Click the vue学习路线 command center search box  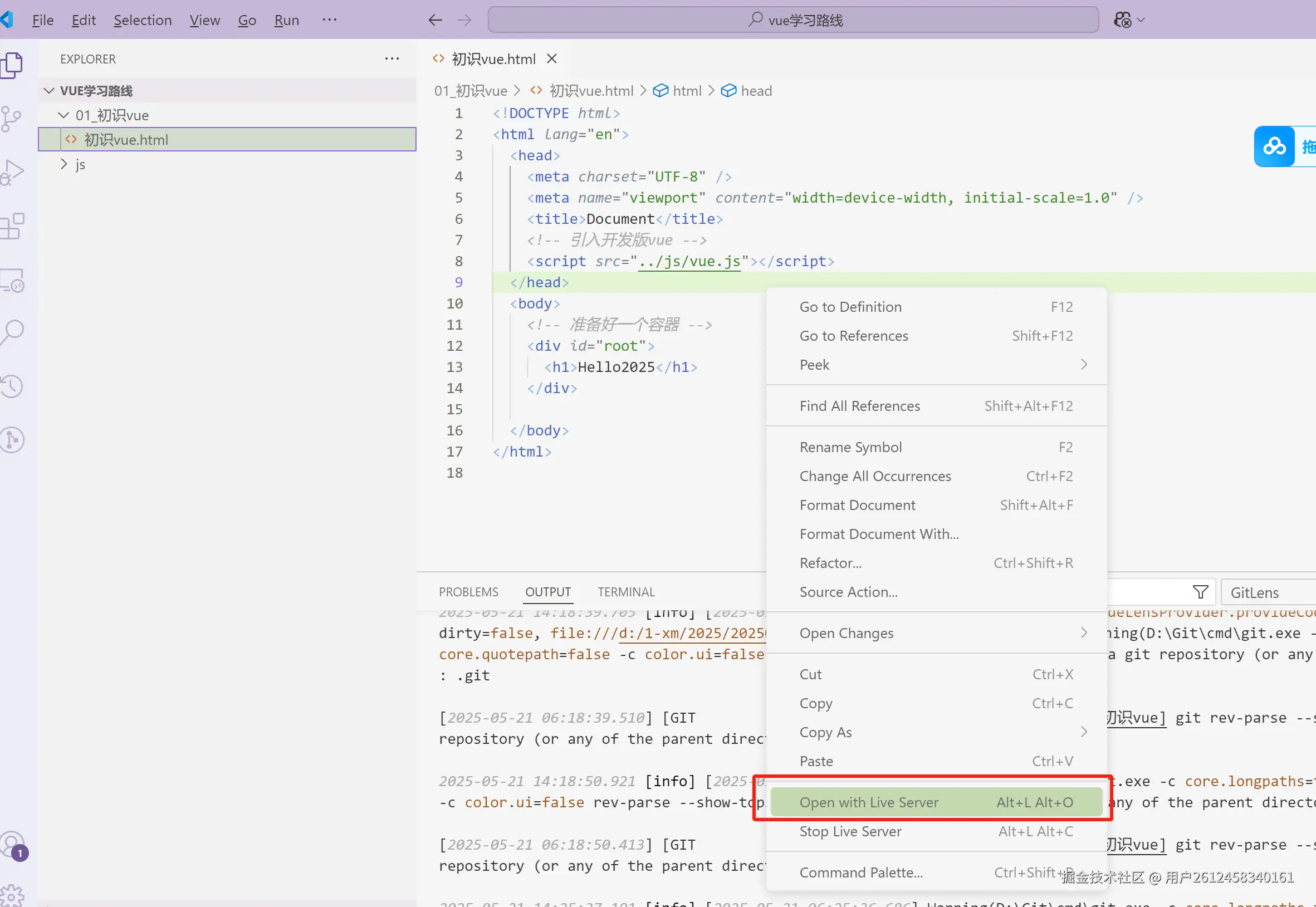793,21
